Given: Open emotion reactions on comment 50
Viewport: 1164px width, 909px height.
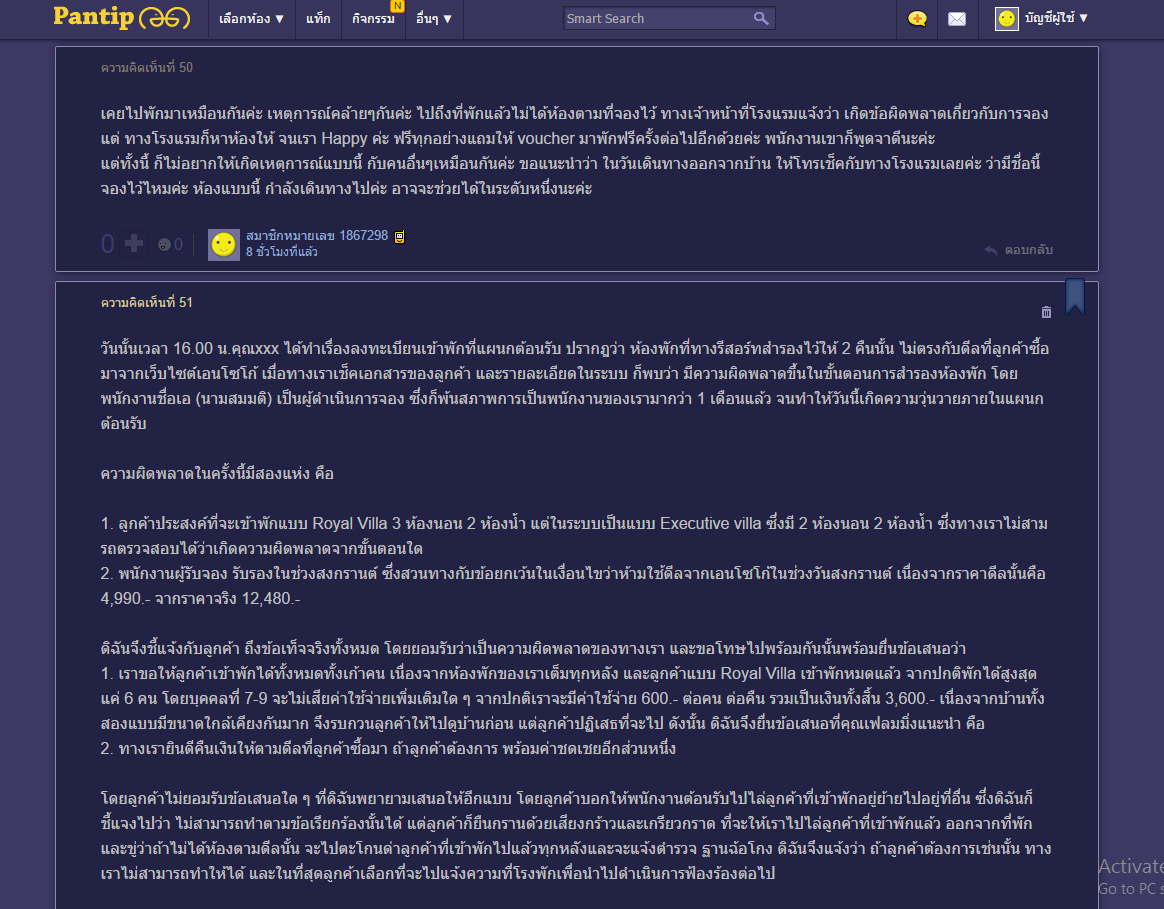Looking at the screenshot, I should [169, 244].
